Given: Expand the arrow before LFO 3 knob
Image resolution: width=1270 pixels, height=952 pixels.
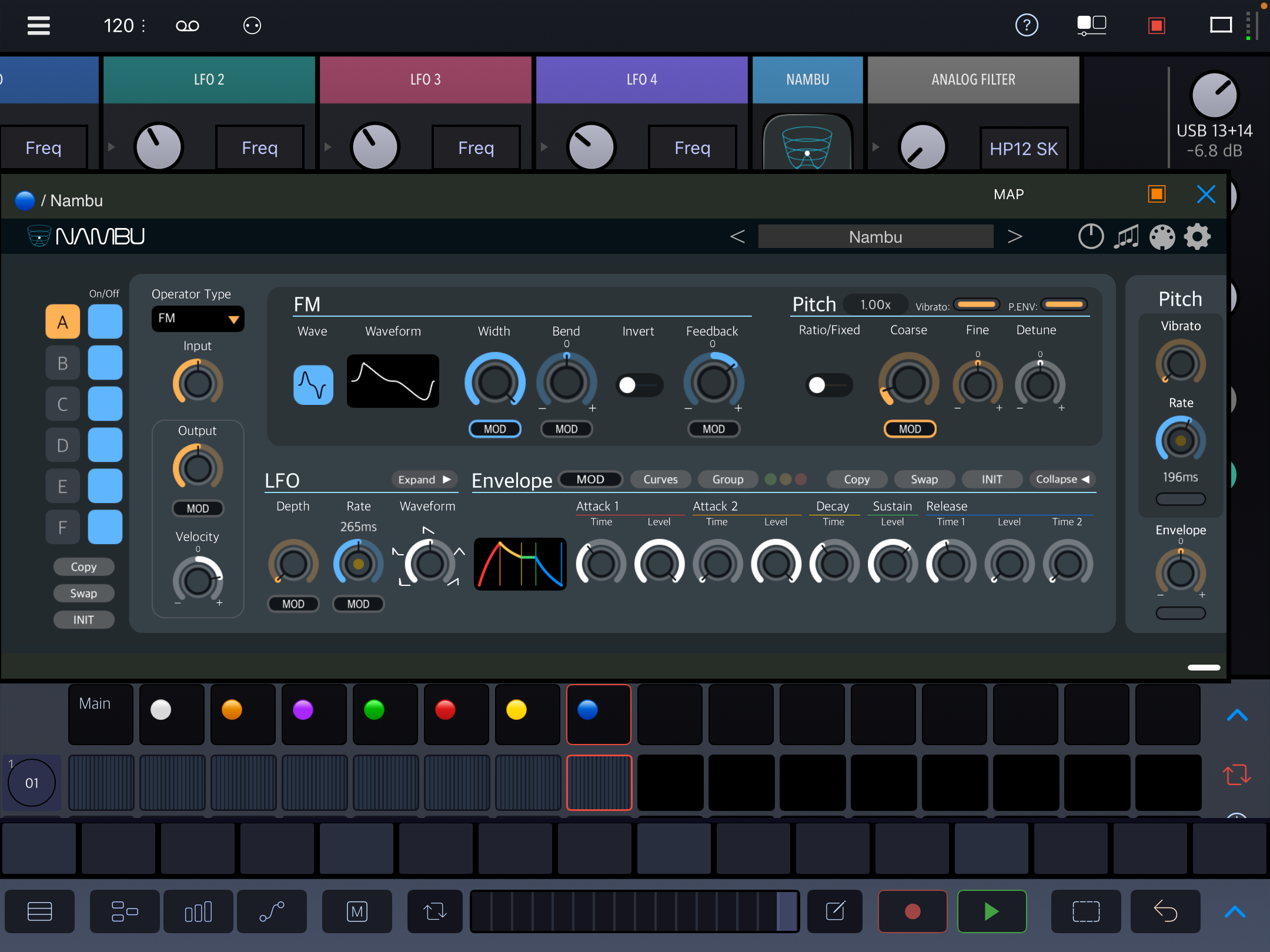Looking at the screenshot, I should coord(327,147).
